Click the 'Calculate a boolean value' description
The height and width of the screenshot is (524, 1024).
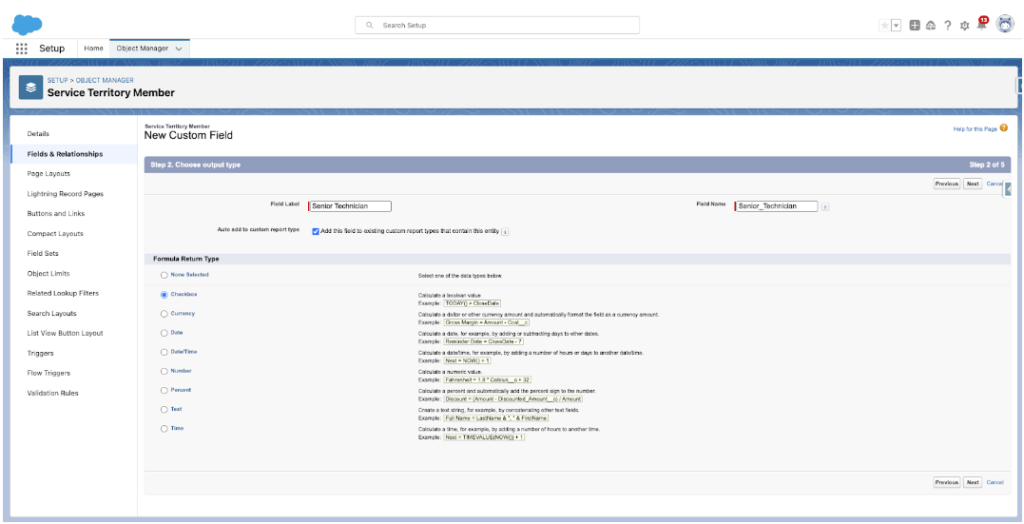448,295
